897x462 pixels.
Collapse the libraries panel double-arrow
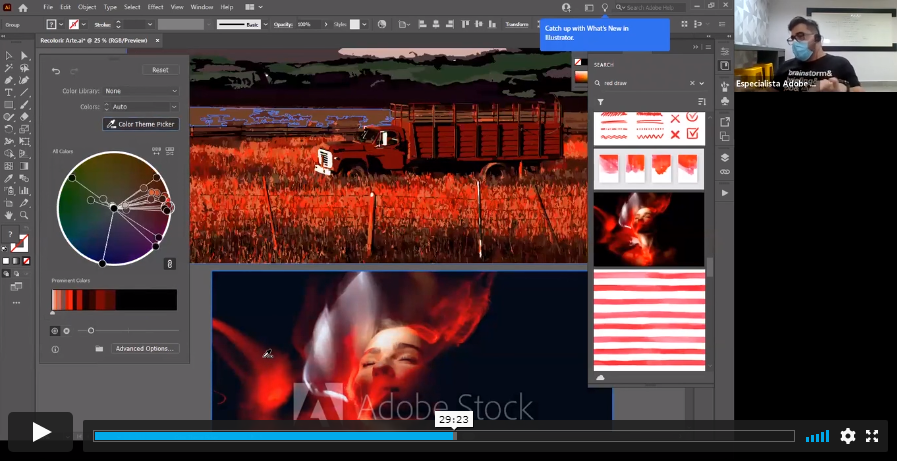(x=696, y=47)
